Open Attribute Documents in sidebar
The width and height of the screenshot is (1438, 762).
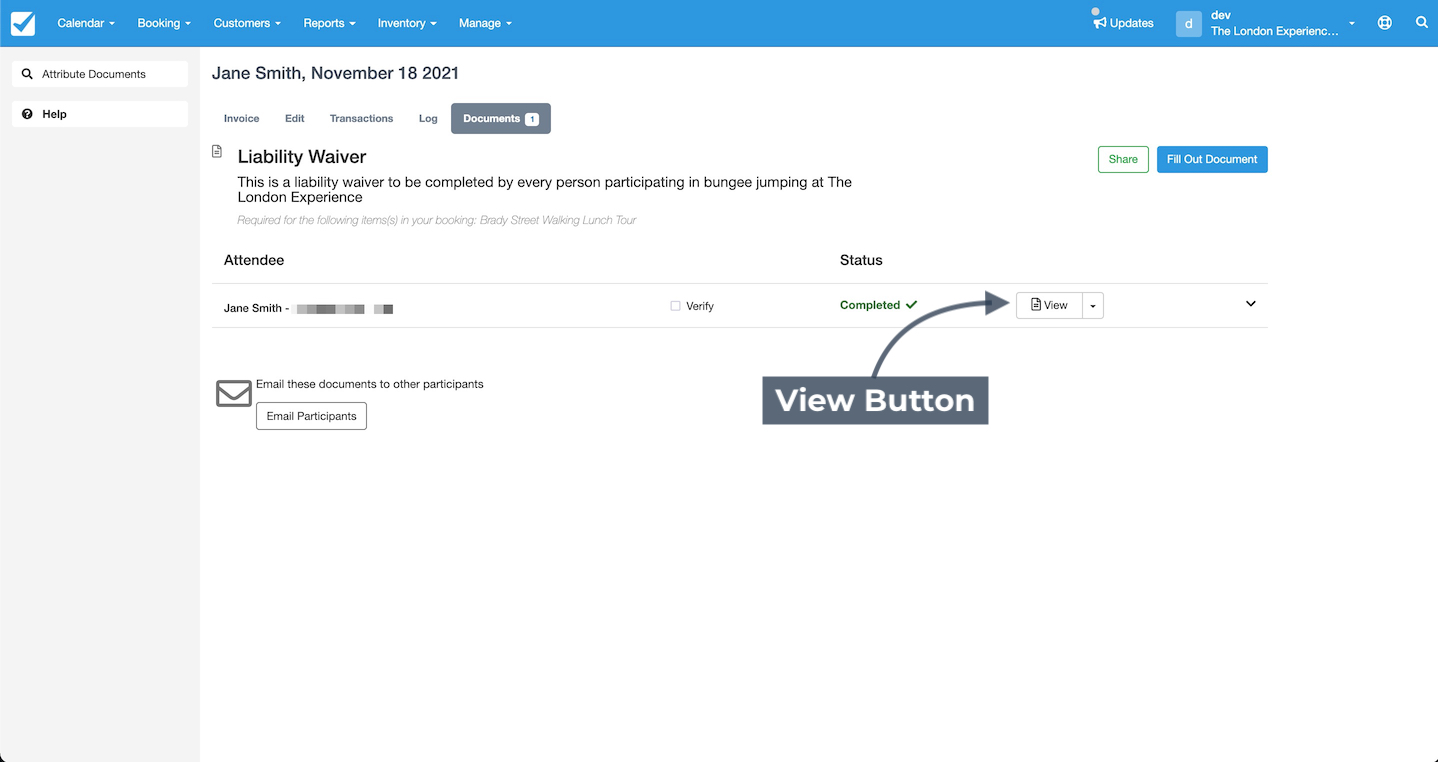(x=100, y=74)
